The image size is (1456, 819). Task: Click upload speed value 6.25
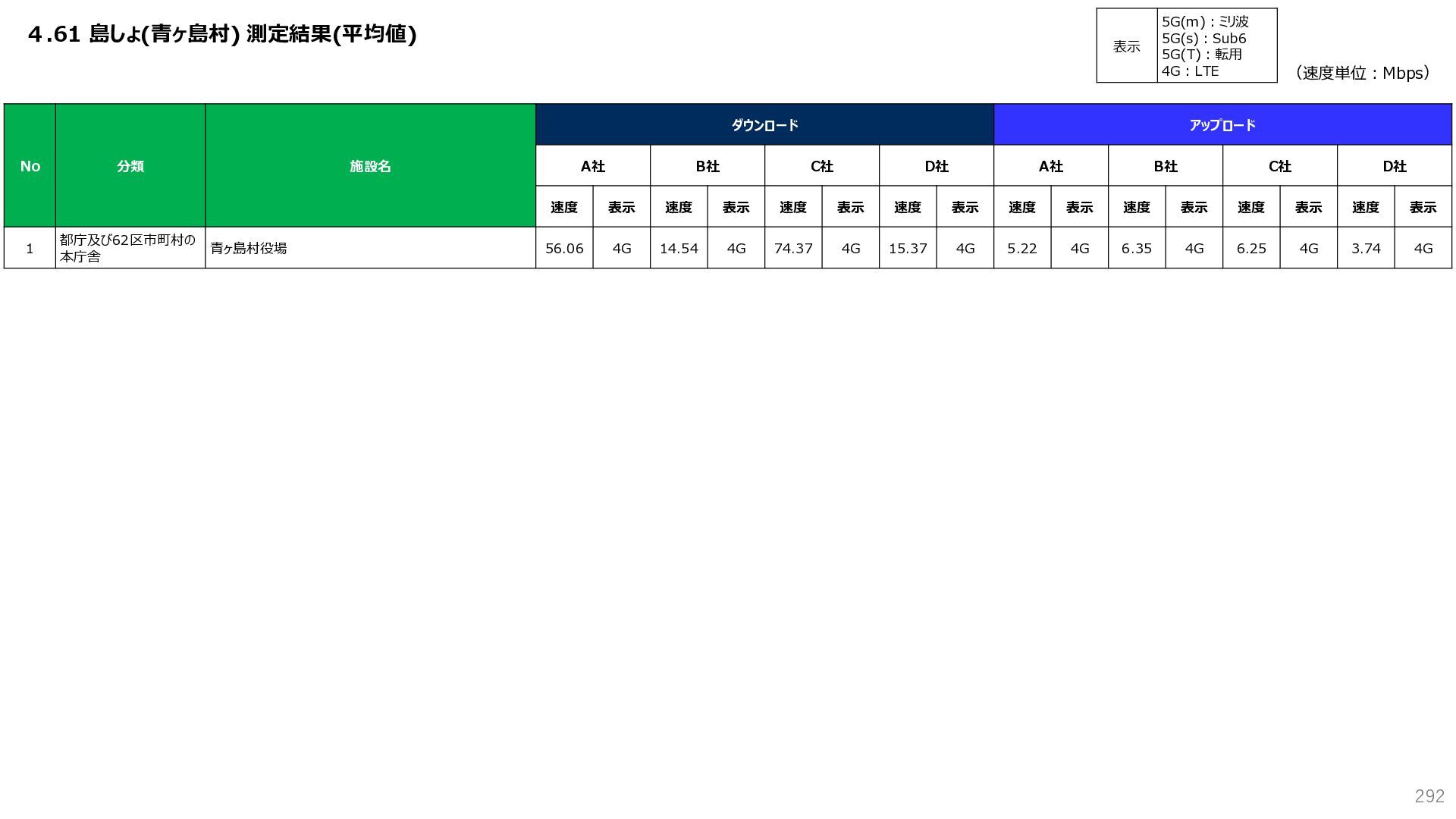click(x=1251, y=248)
